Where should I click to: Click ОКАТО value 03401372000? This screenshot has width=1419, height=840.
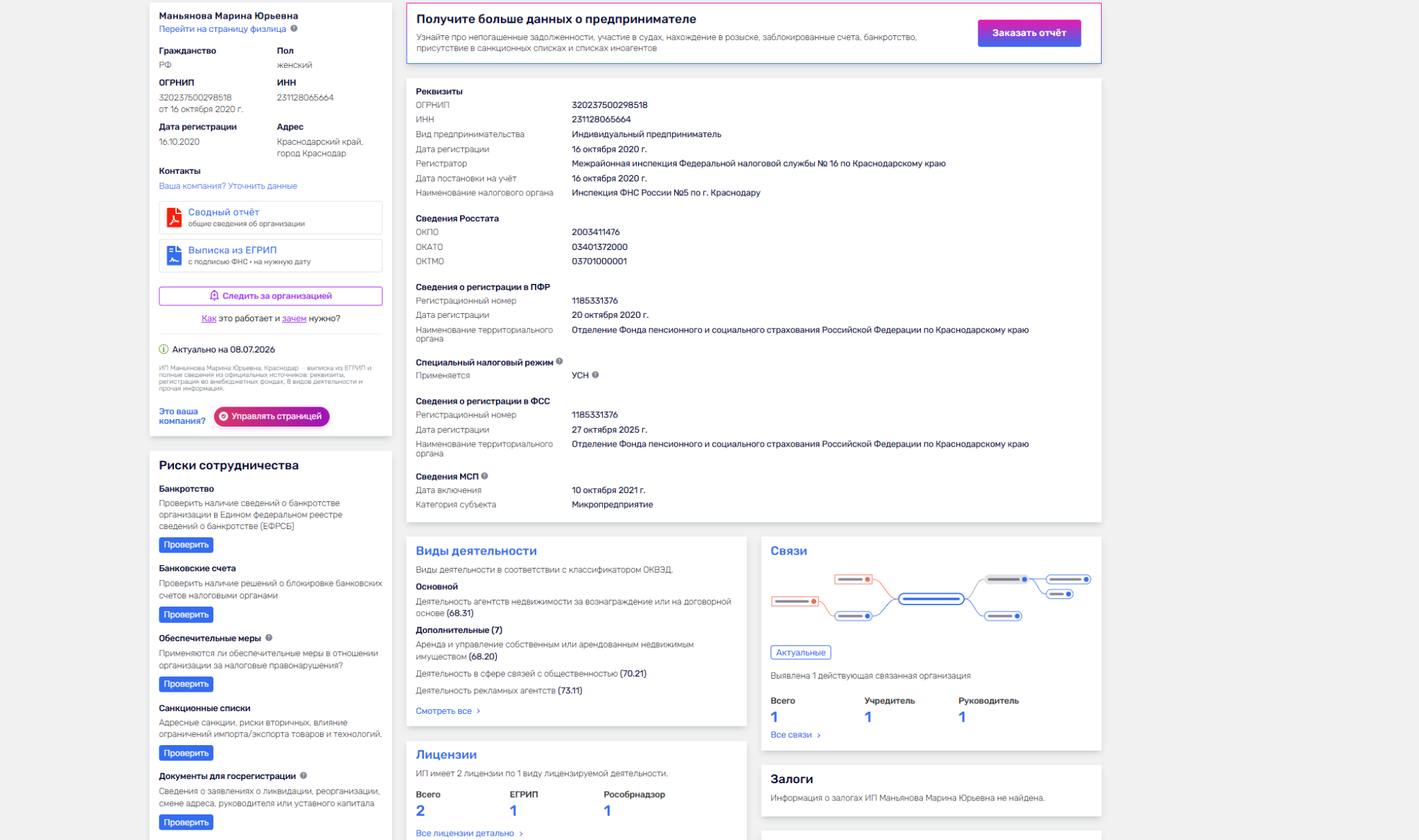pyautogui.click(x=599, y=247)
